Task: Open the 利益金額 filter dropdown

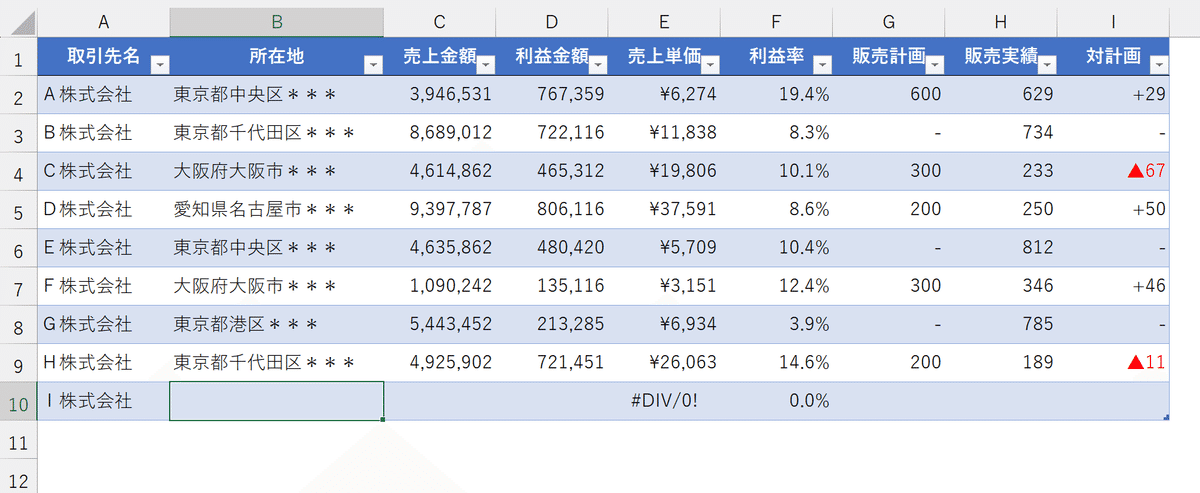Action: coord(598,65)
